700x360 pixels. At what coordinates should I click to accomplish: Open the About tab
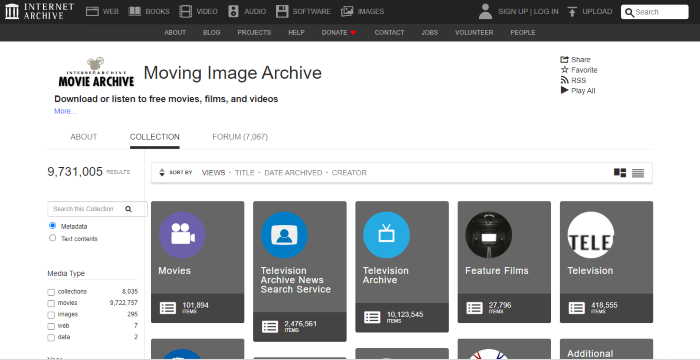pyautogui.click(x=83, y=137)
